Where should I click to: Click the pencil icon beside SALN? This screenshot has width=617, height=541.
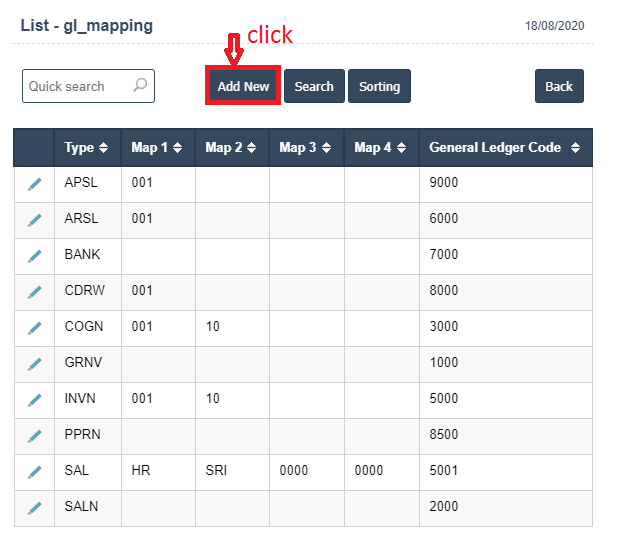tap(34, 508)
